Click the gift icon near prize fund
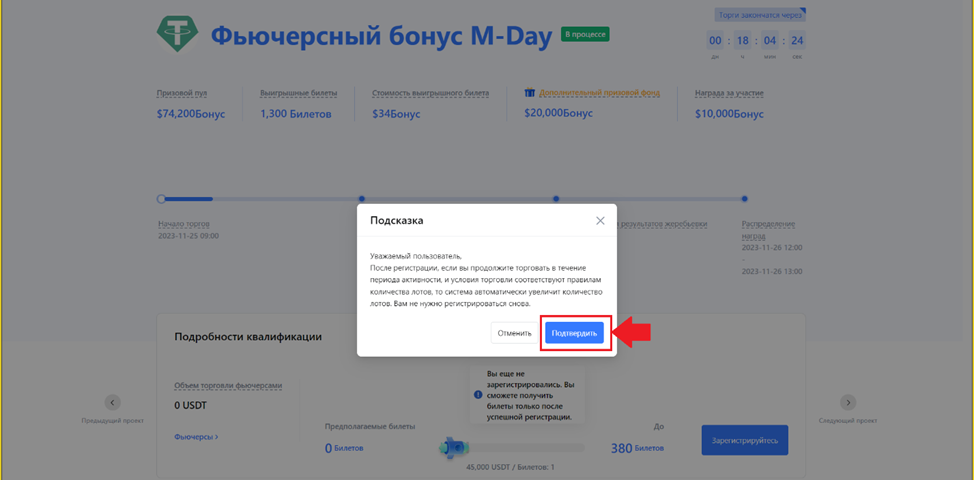This screenshot has width=974, height=480. tap(529, 93)
